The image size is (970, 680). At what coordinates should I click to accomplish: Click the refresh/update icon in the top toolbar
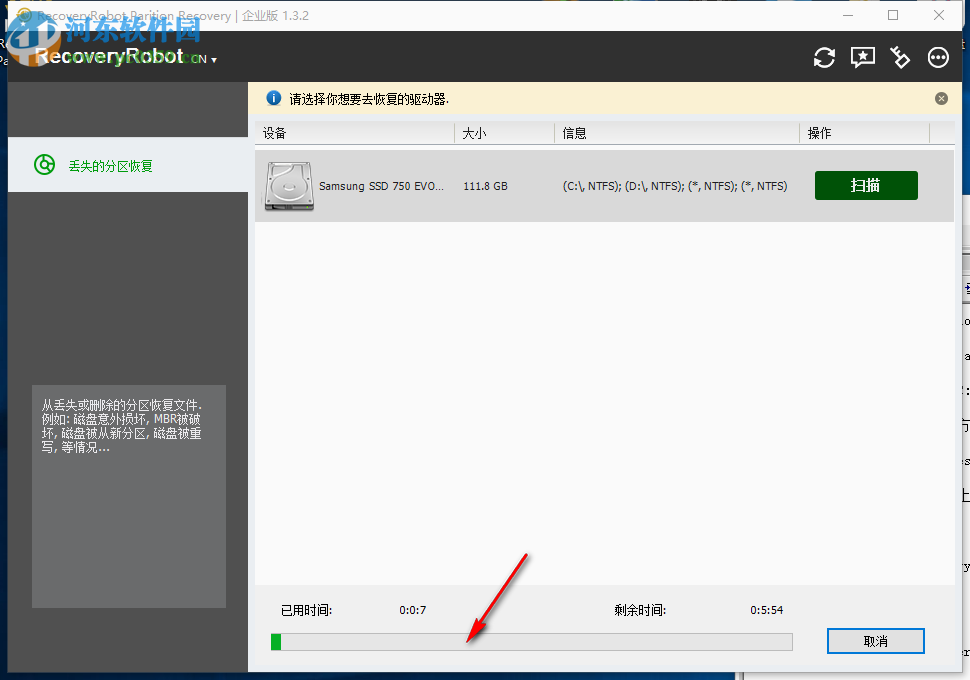coord(824,57)
